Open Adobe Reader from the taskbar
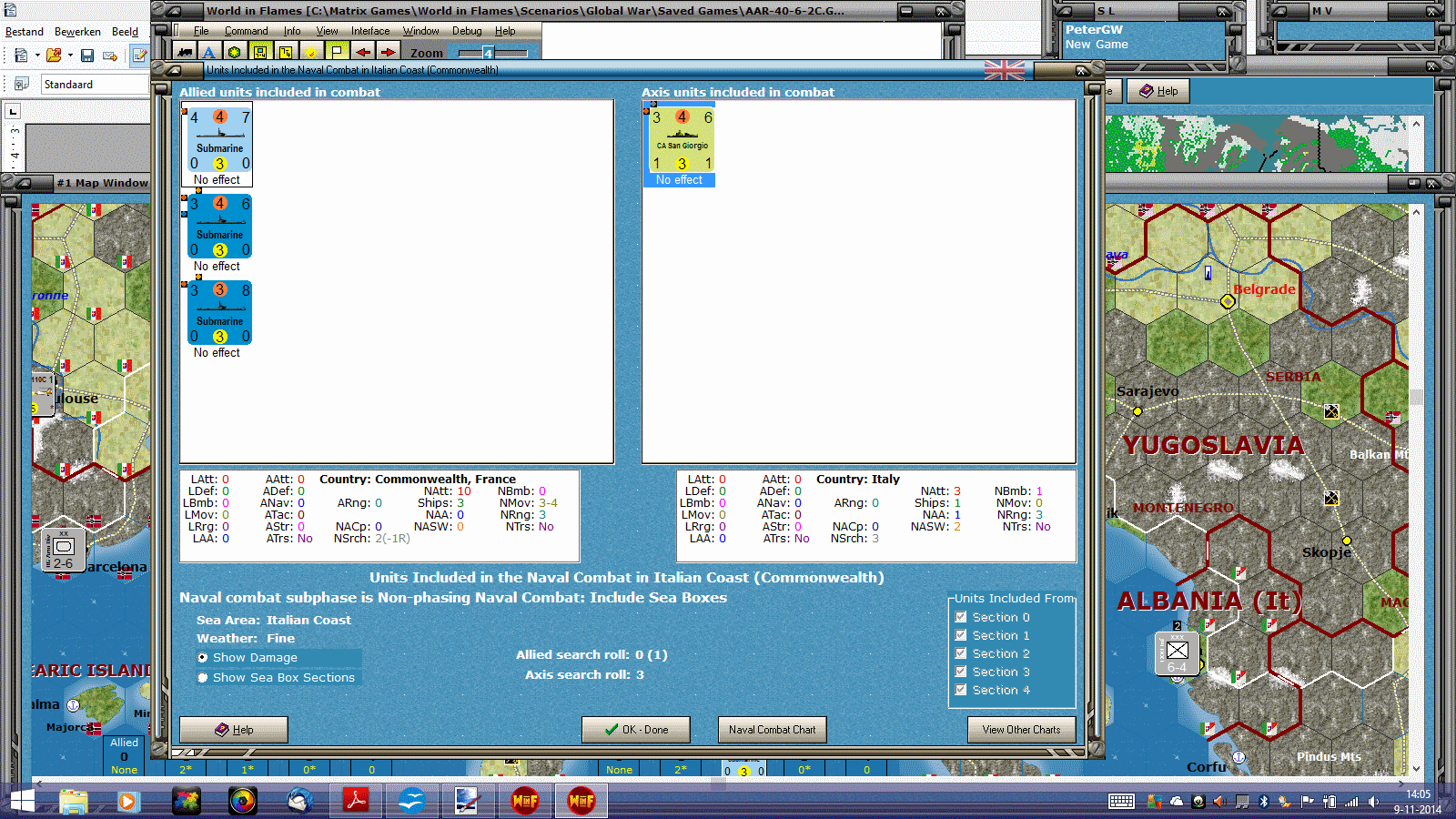1456x819 pixels. point(355,801)
